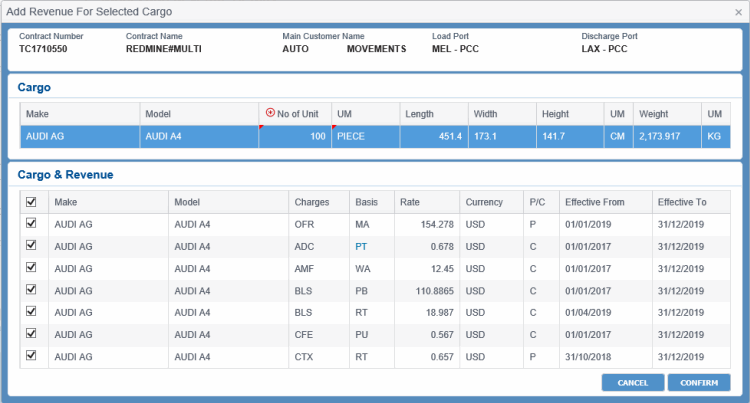This screenshot has width=750, height=403.
Task: Click the Weight column header in Cargo table
Action: point(654,114)
